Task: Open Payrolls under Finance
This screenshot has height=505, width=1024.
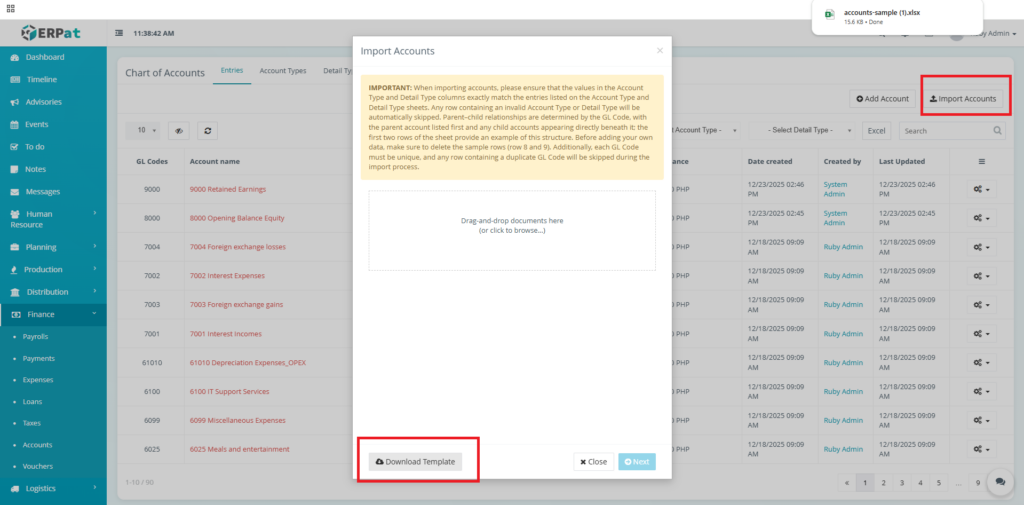Action: click(x=35, y=336)
